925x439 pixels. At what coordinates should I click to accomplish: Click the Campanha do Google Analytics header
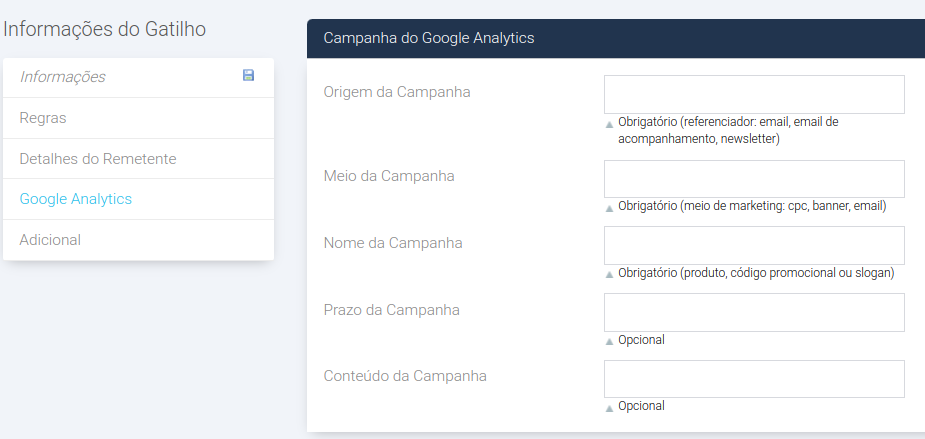click(429, 38)
